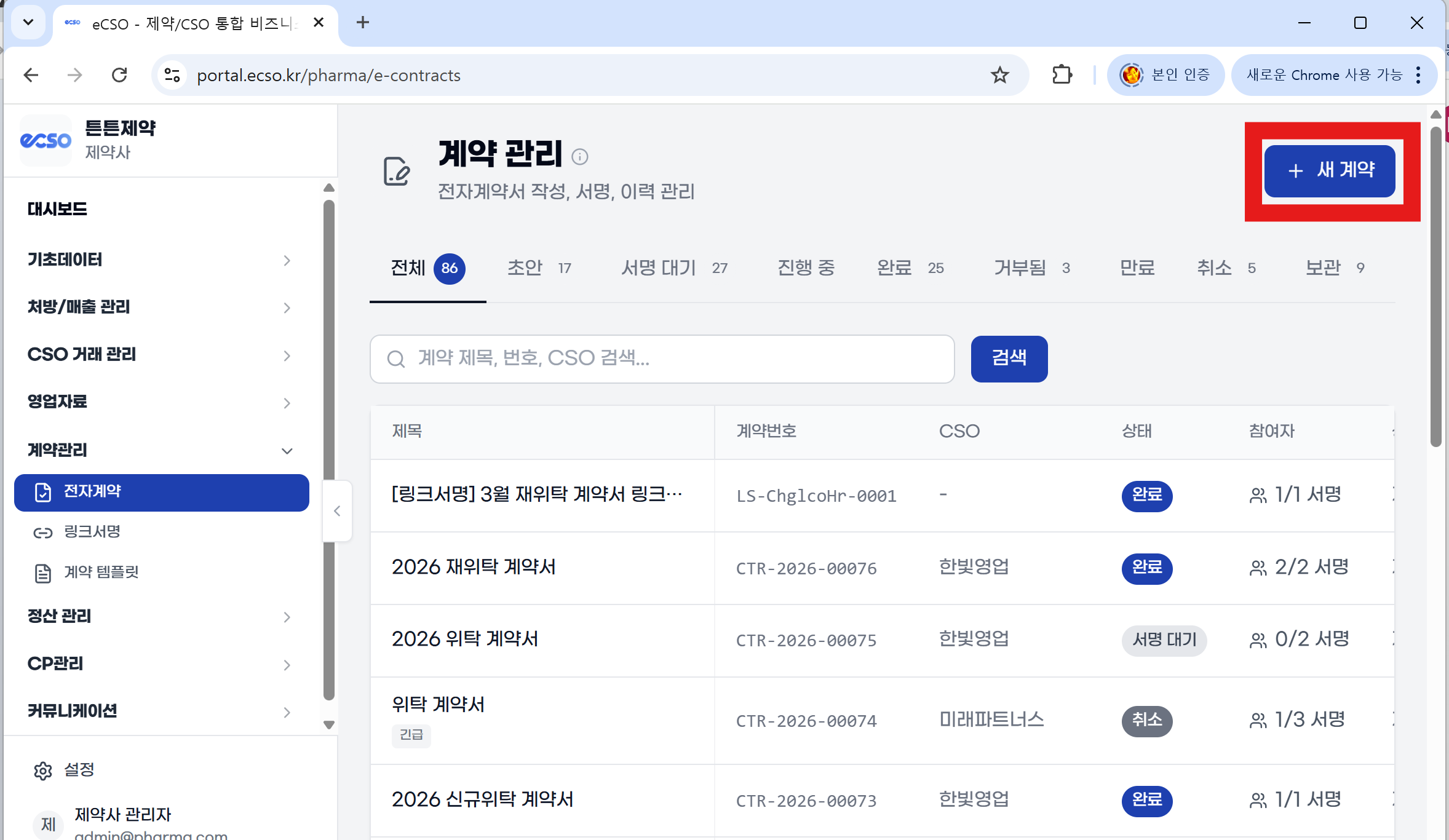Open the 설정 gear icon
Image resolution: width=1449 pixels, height=840 pixels.
[x=42, y=771]
